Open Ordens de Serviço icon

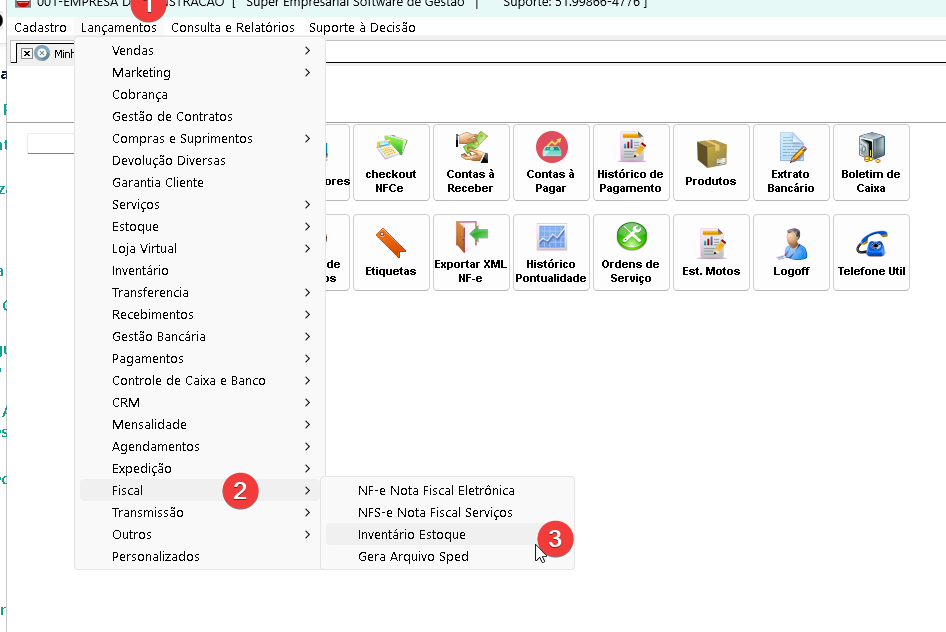coord(631,252)
